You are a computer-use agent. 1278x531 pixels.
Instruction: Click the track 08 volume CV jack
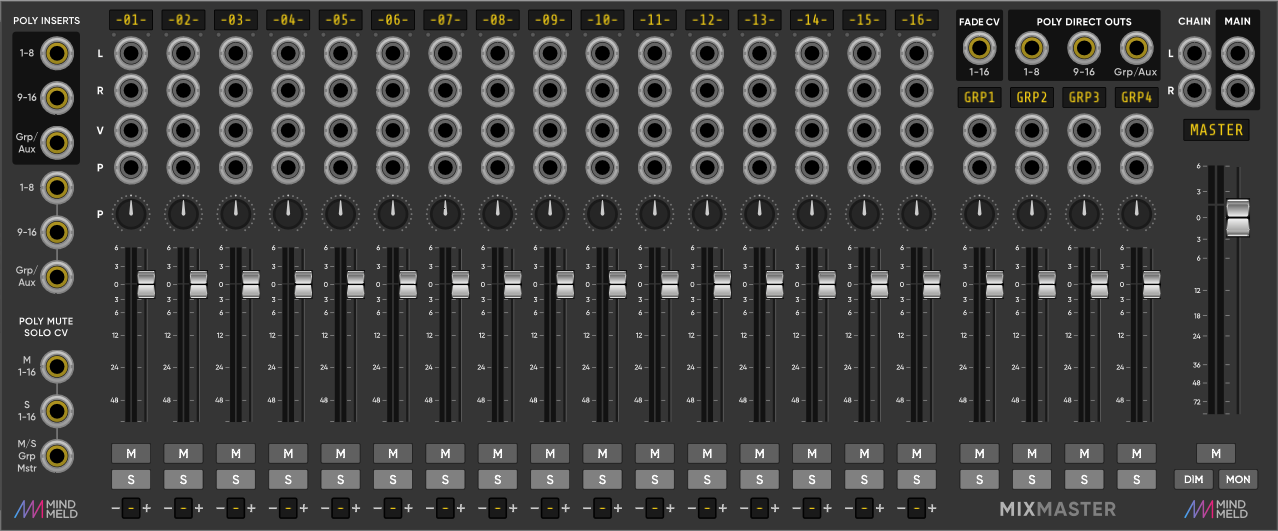[497, 129]
